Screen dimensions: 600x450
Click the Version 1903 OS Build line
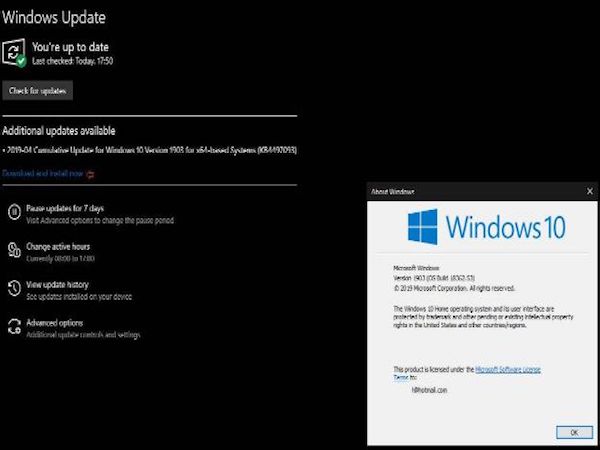point(434,278)
